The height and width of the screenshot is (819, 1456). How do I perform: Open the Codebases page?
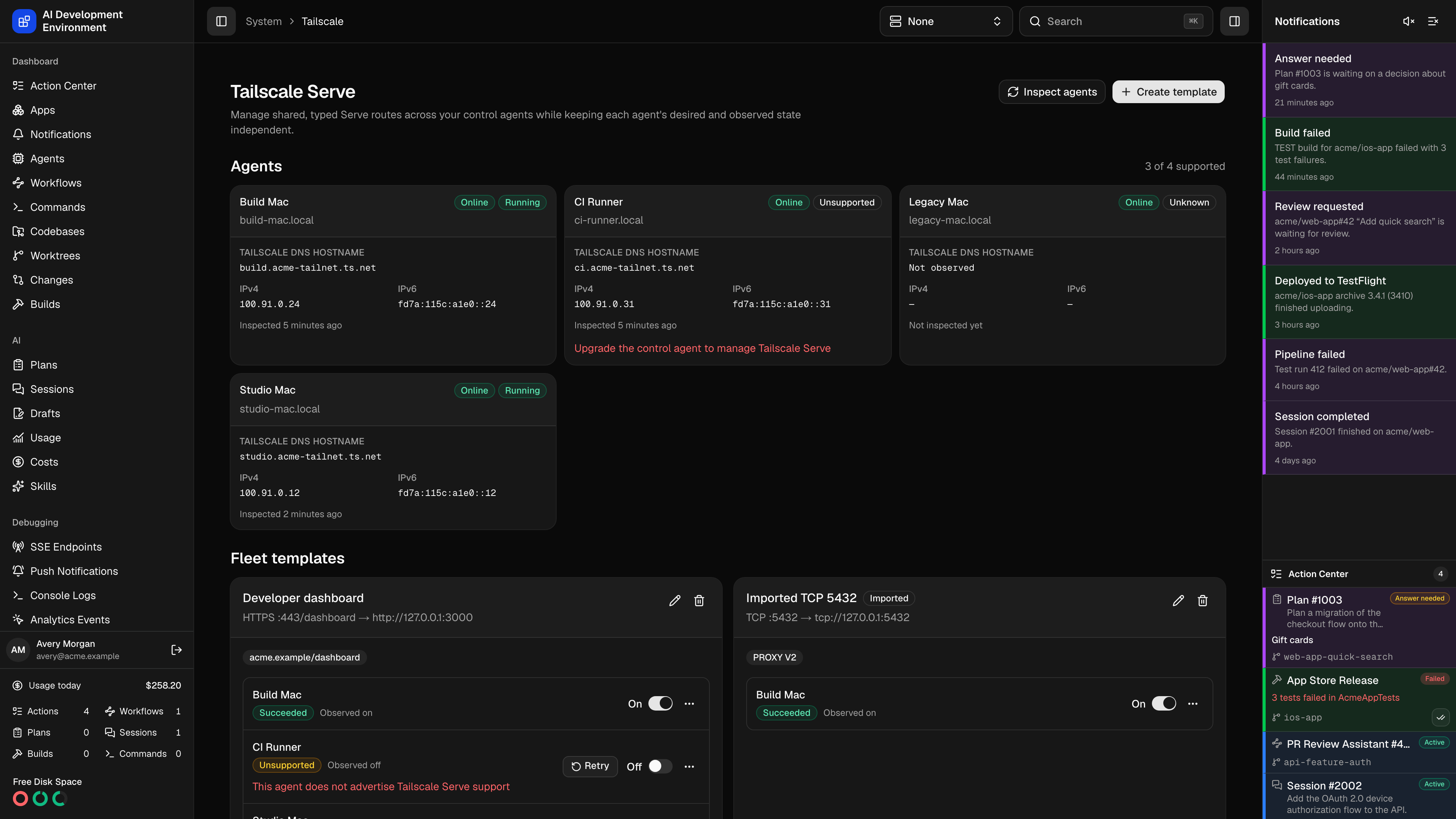coord(97,232)
